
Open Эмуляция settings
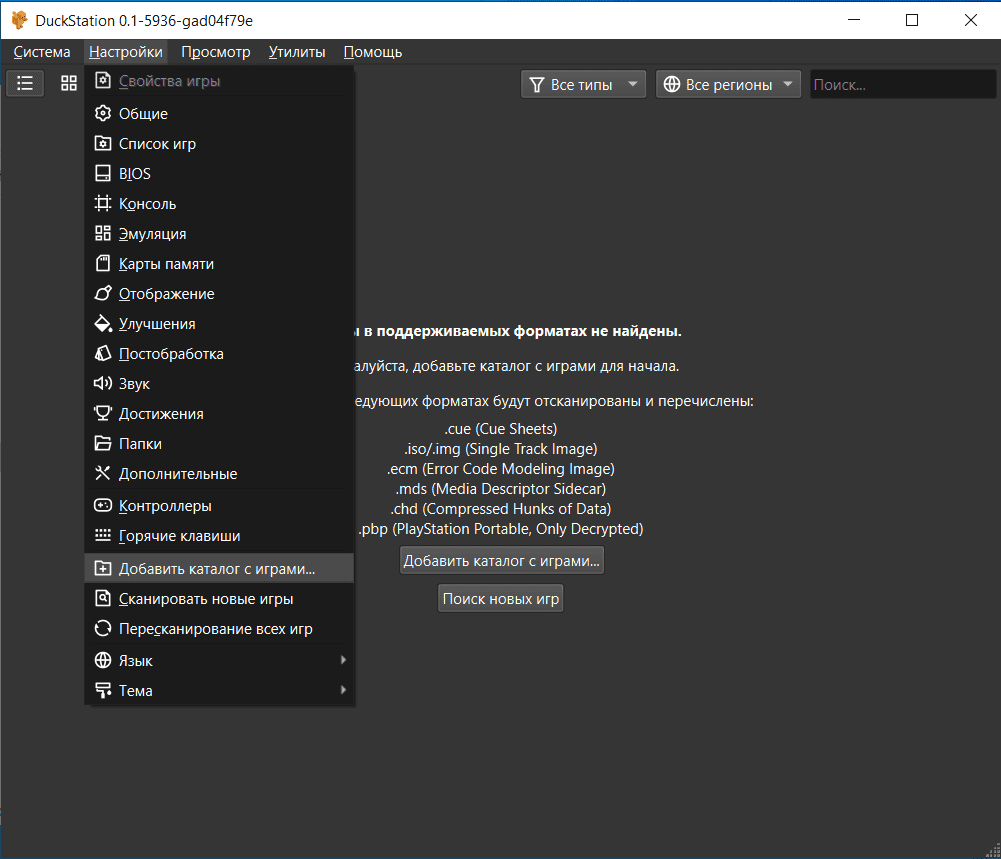coord(219,233)
